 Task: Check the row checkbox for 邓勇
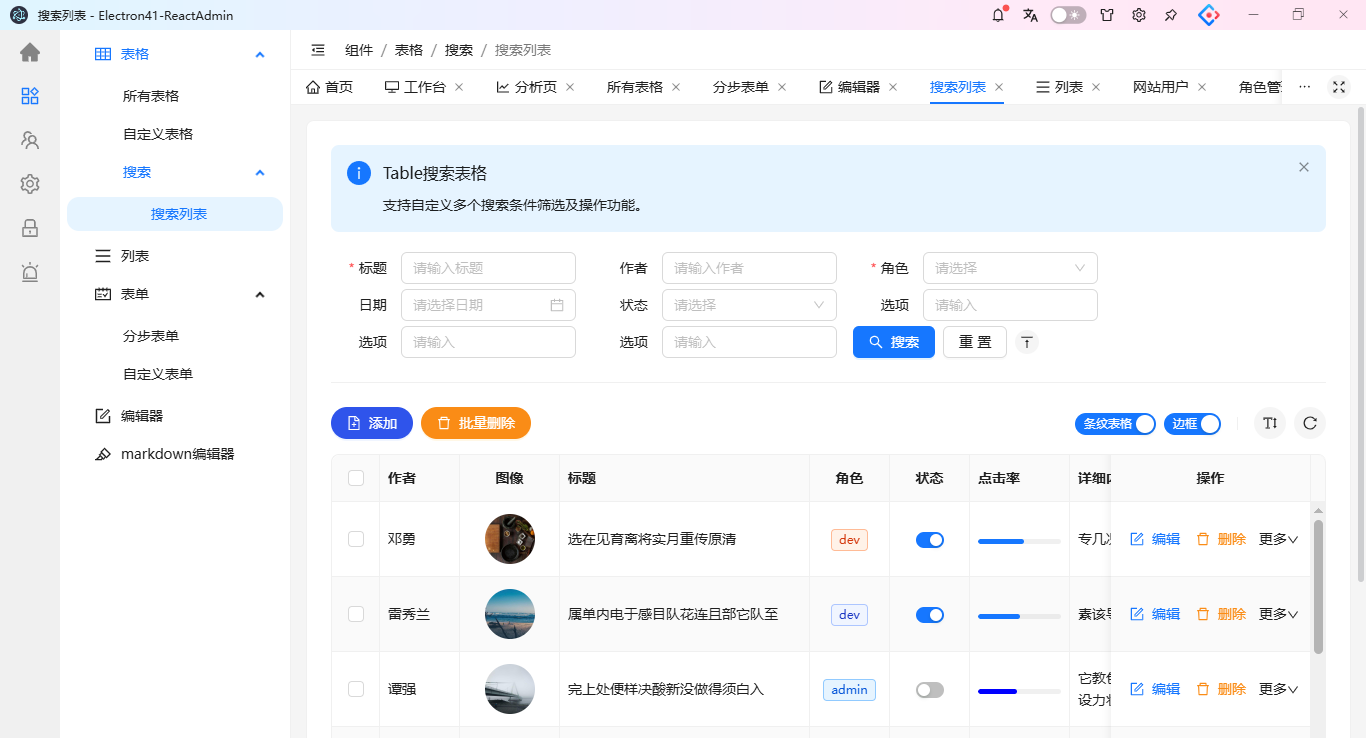[356, 539]
